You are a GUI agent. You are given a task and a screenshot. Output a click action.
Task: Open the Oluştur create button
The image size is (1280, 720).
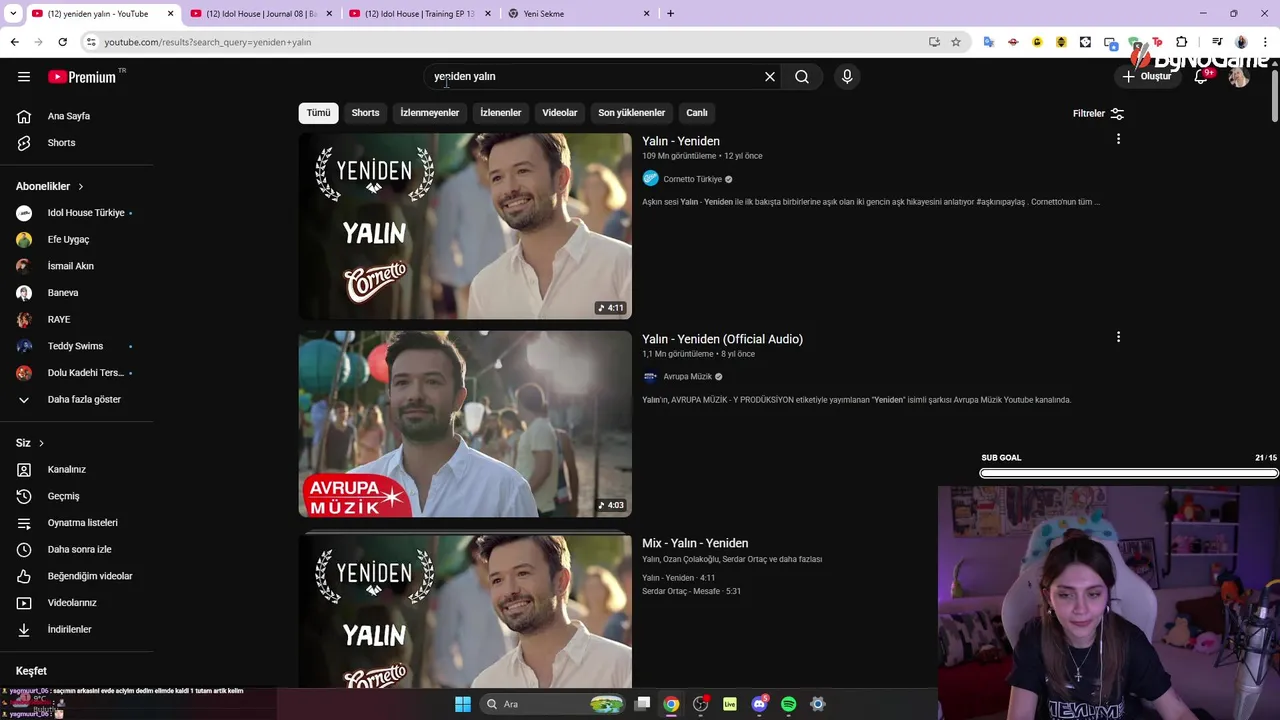coord(1147,77)
